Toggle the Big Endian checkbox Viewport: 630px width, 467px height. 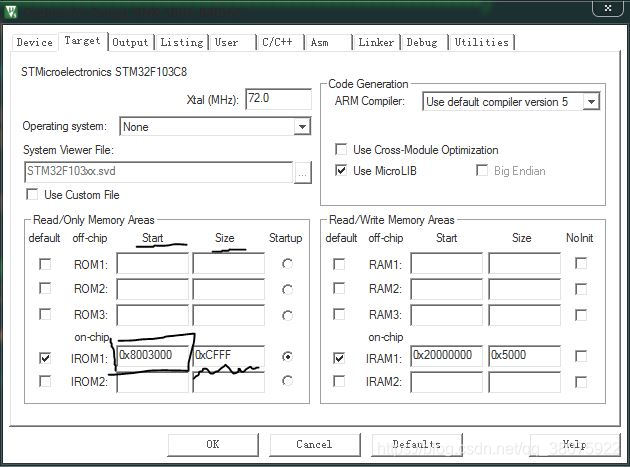coord(481,170)
